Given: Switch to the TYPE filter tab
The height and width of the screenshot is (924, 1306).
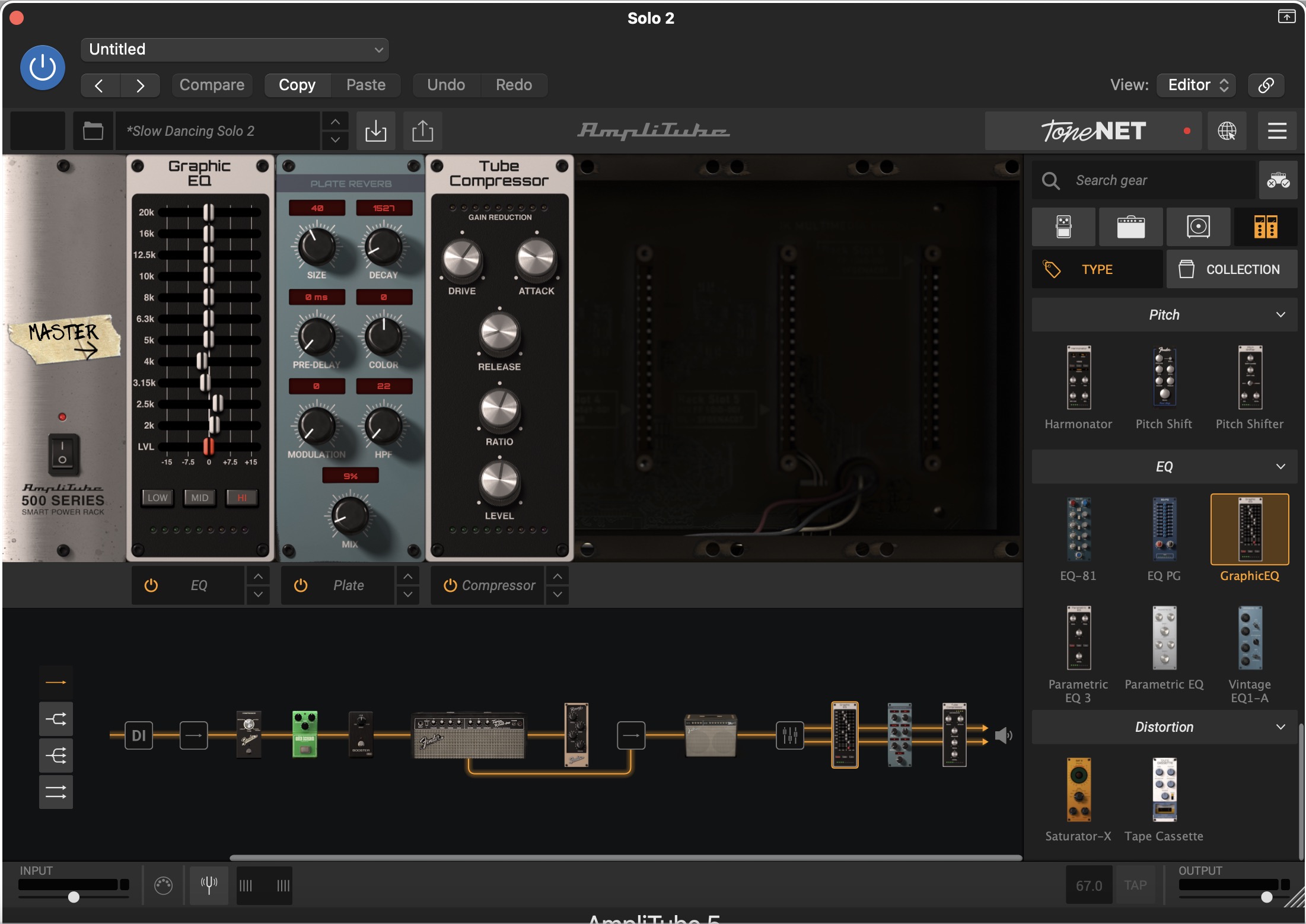Looking at the screenshot, I should pos(1097,269).
